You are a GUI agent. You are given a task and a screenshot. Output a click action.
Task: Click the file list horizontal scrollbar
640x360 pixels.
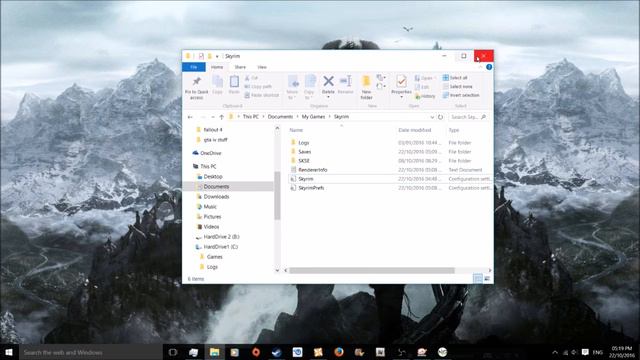(x=371, y=271)
